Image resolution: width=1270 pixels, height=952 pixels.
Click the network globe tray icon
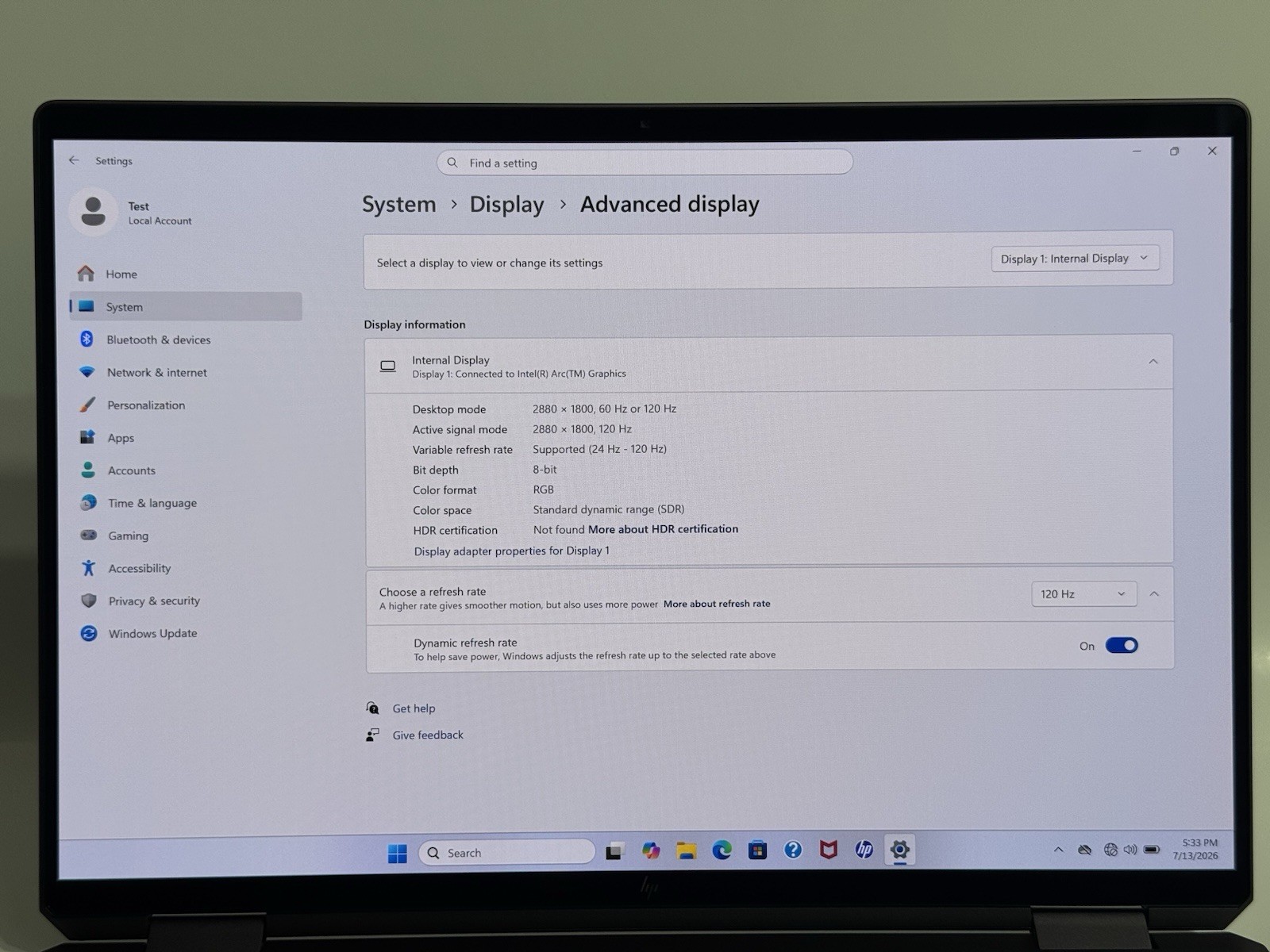coord(1110,850)
